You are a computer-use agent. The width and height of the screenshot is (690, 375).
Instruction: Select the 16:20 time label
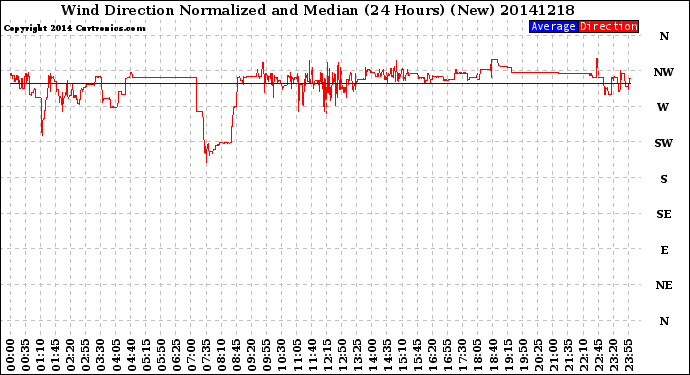tap(433, 355)
